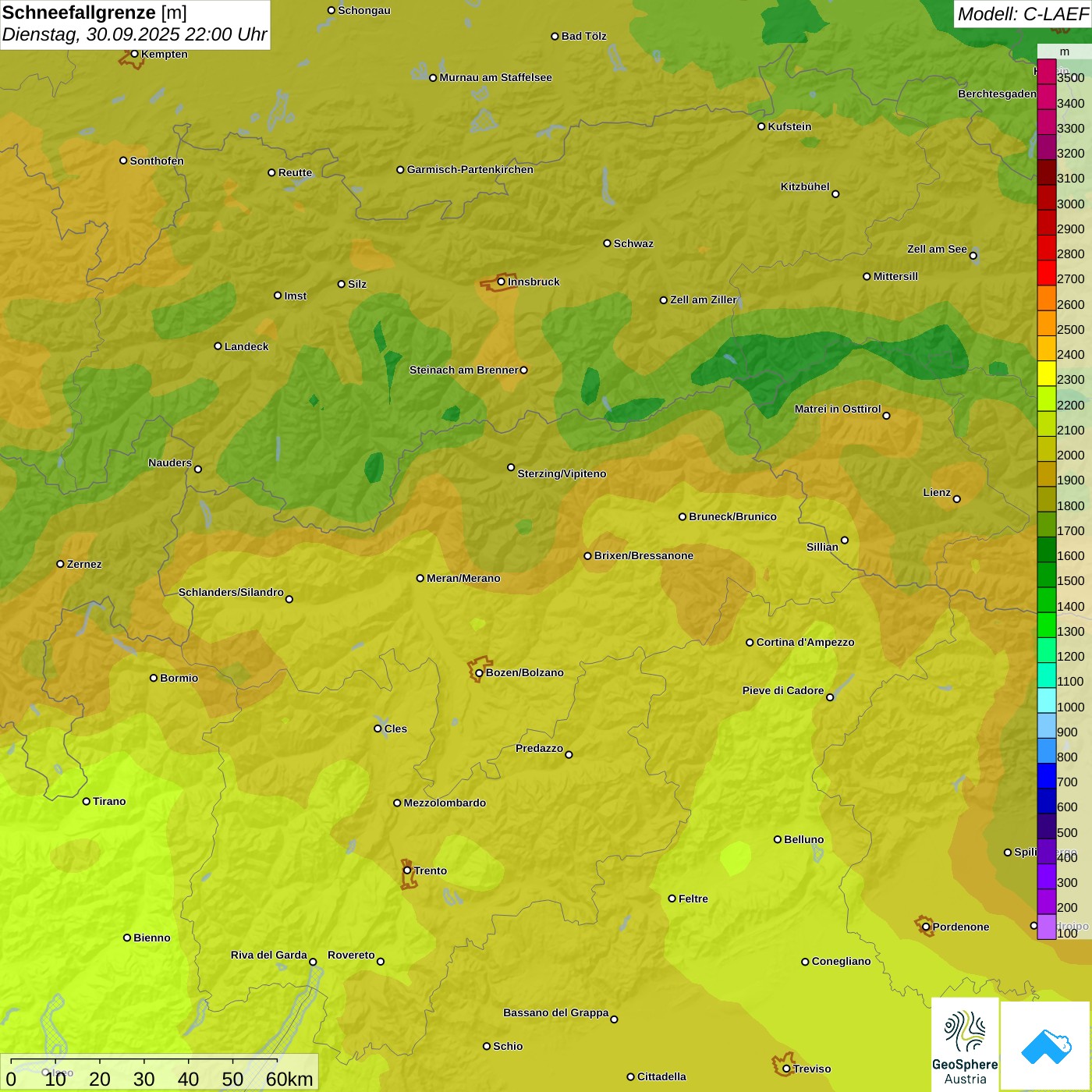
Task: Click the GeoSphere Austria logo
Action: click(965, 1044)
